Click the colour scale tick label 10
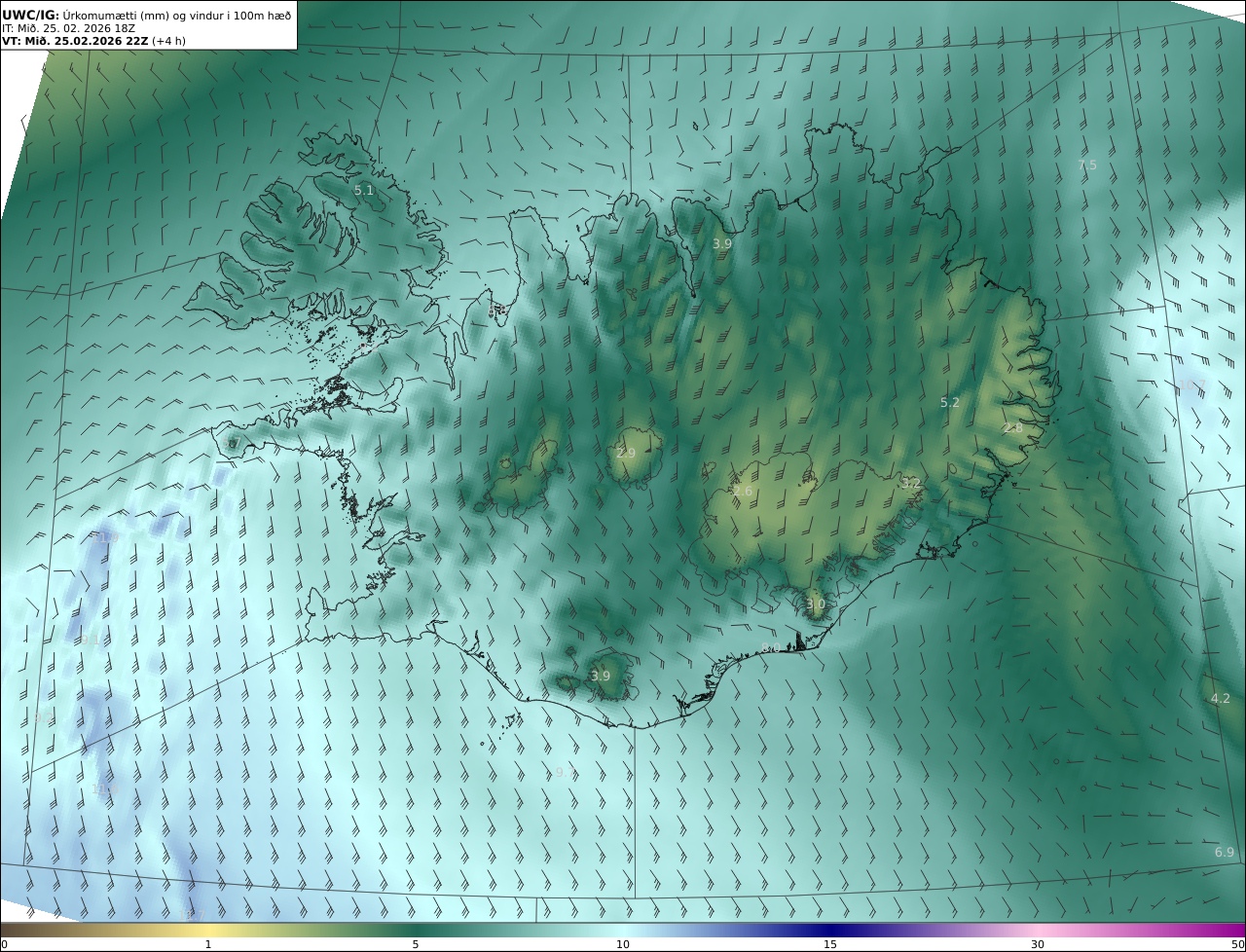Image resolution: width=1246 pixels, height=952 pixels. click(x=623, y=944)
